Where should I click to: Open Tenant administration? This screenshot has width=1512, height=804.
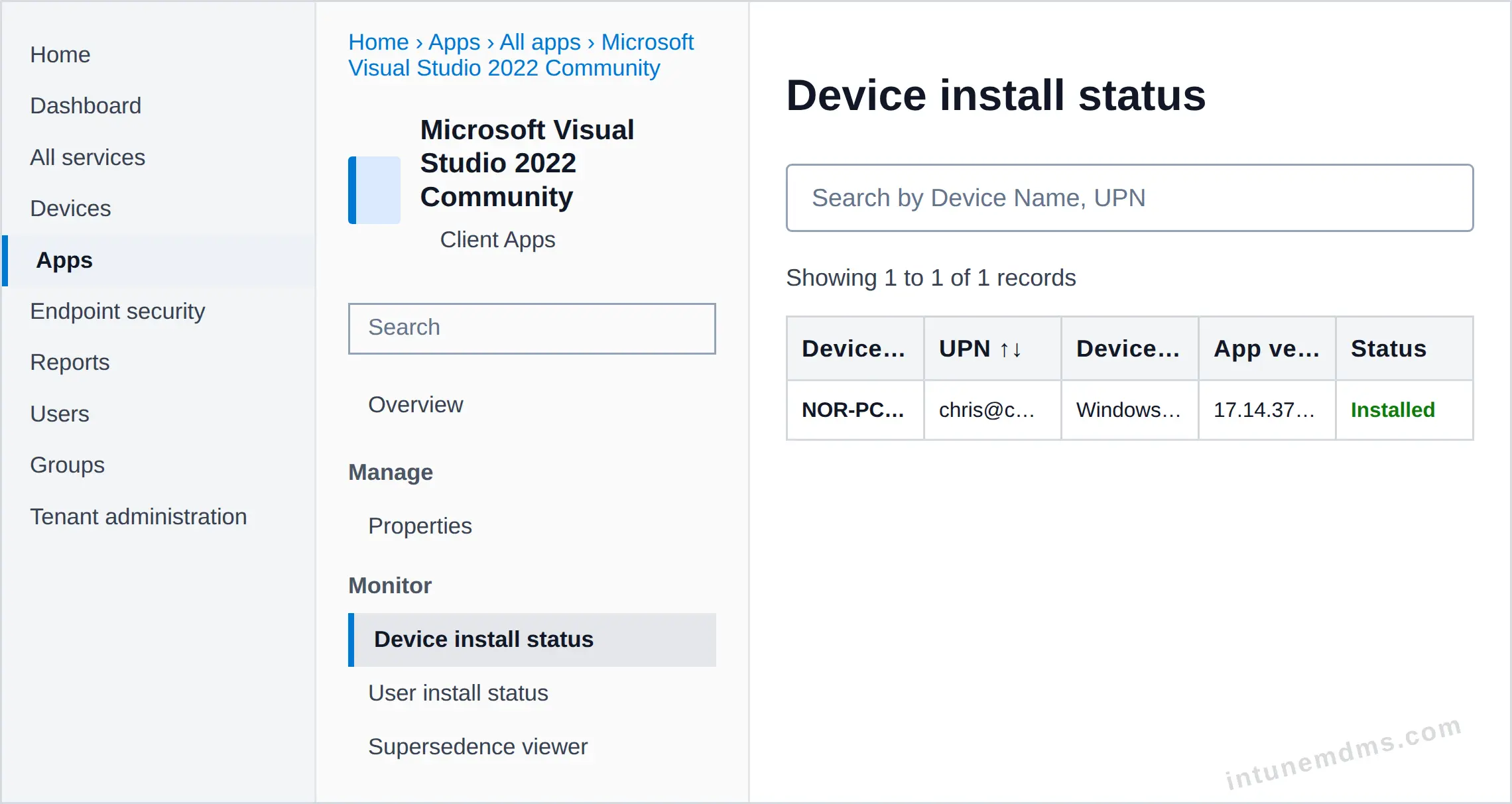click(x=139, y=516)
